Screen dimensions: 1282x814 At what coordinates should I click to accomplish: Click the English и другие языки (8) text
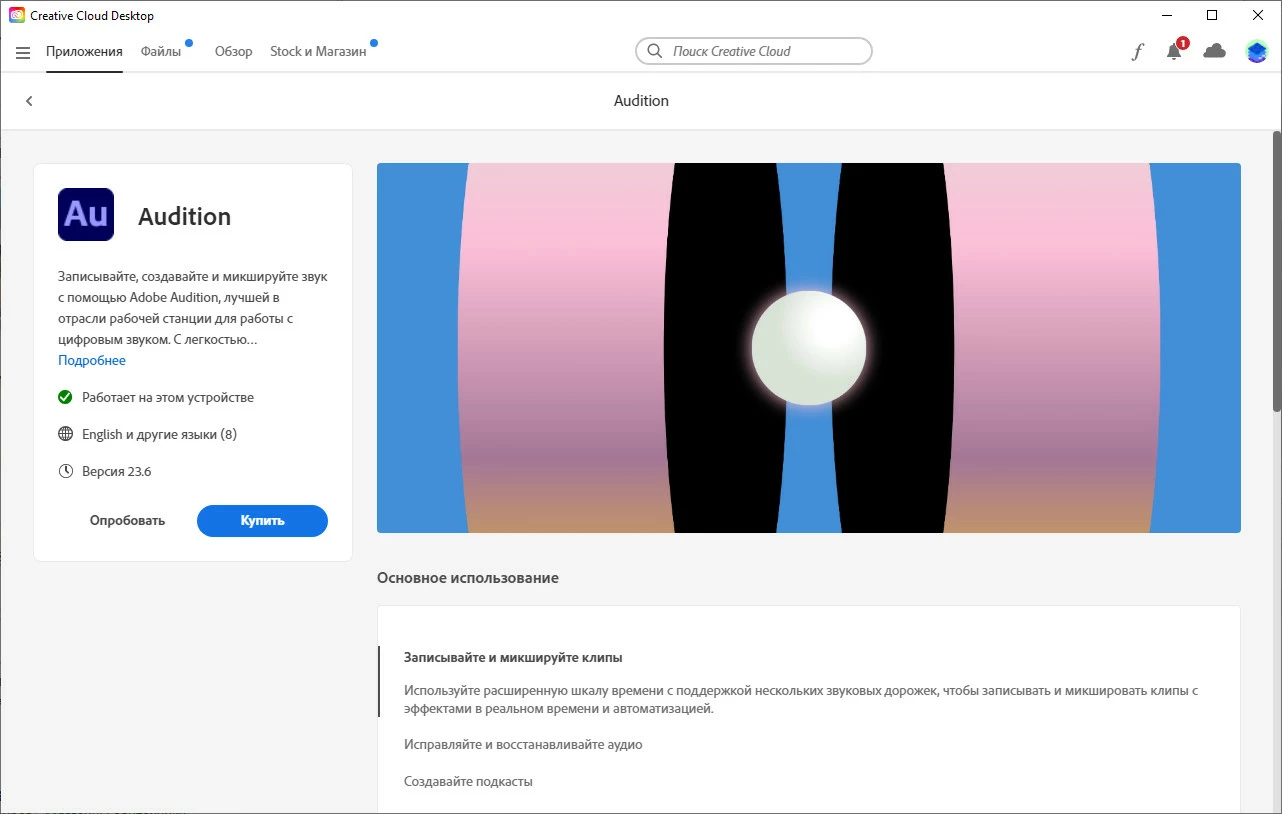pyautogui.click(x=159, y=434)
